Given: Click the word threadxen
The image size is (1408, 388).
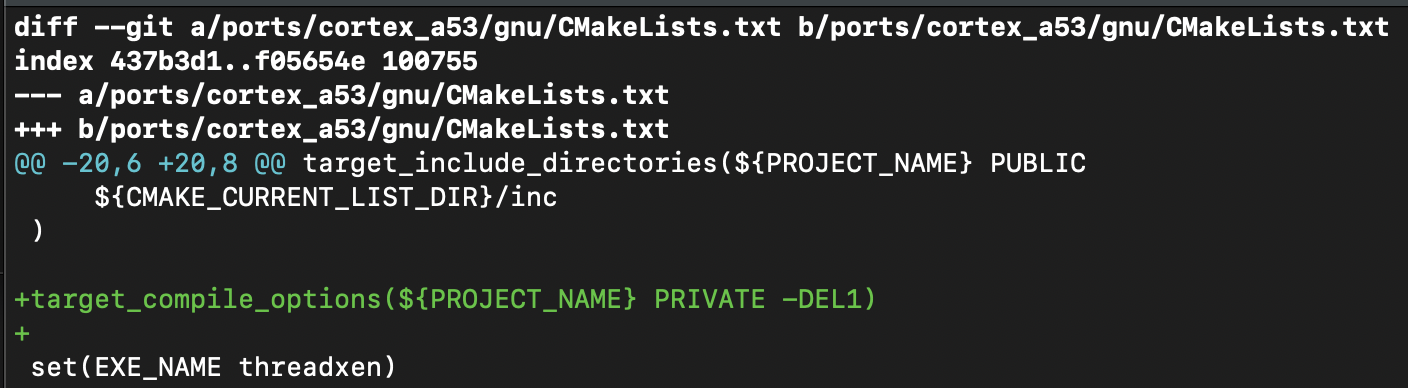Looking at the screenshot, I should pyautogui.click(x=310, y=368).
